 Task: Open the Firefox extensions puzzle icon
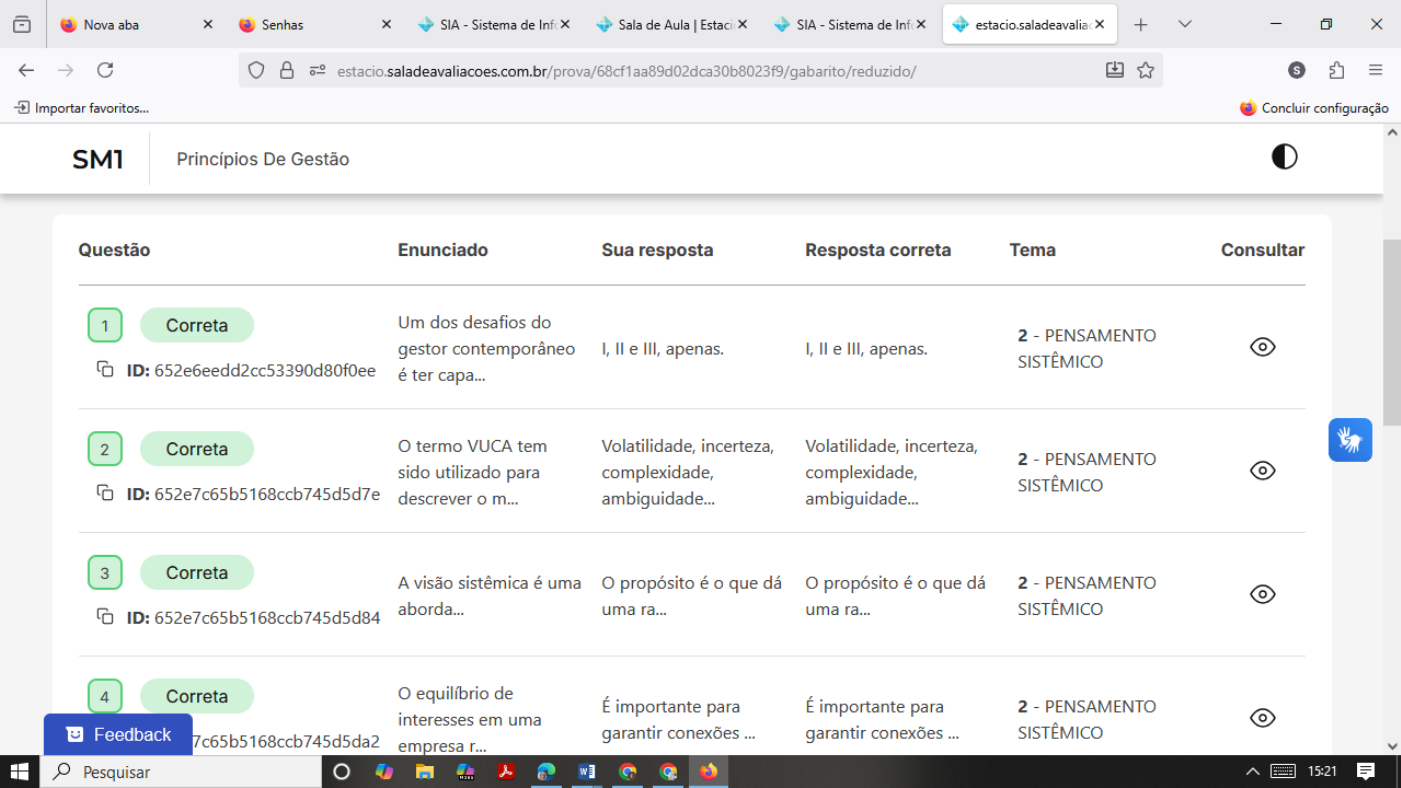point(1337,70)
